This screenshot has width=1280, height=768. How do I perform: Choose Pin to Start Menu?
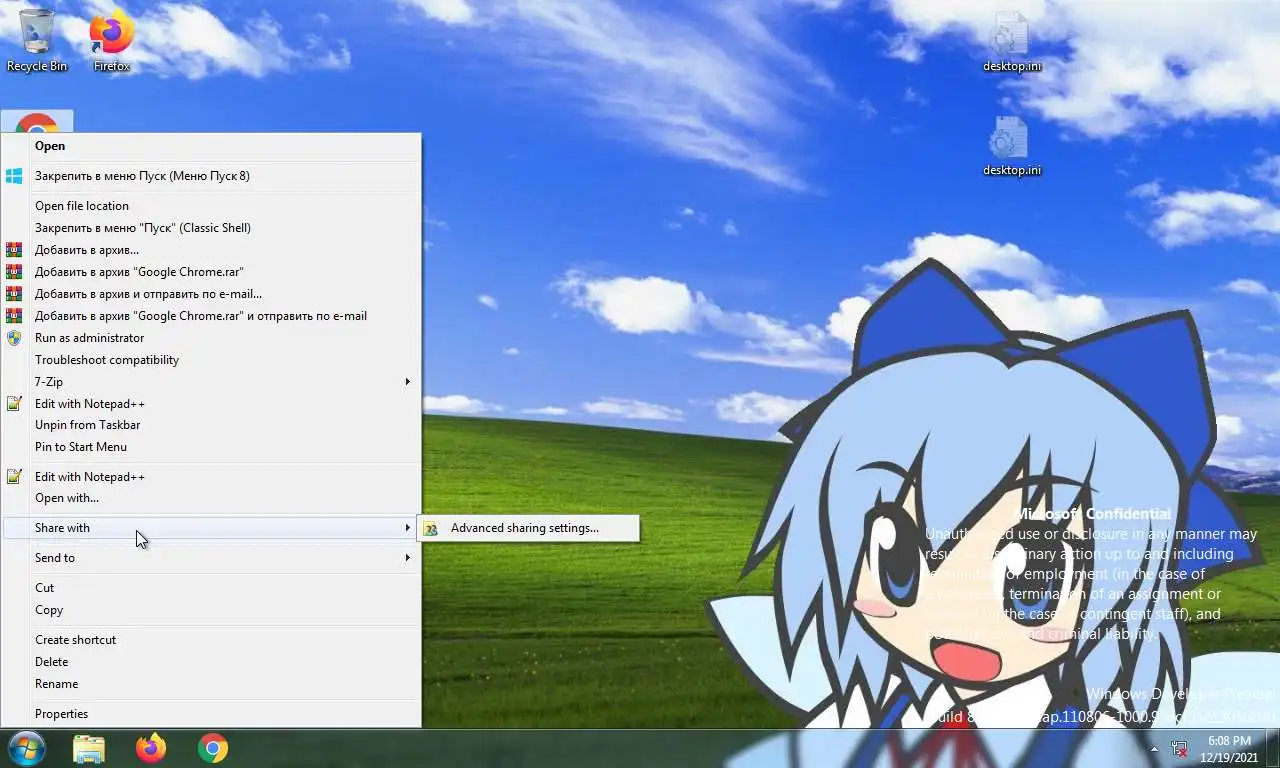(212, 447)
